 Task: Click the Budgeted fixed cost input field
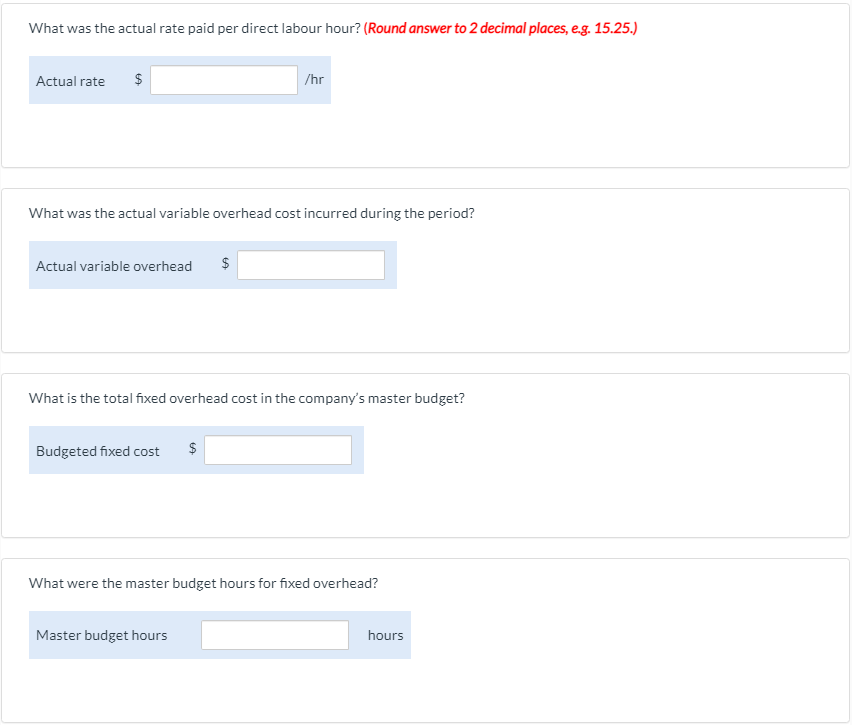tap(278, 450)
